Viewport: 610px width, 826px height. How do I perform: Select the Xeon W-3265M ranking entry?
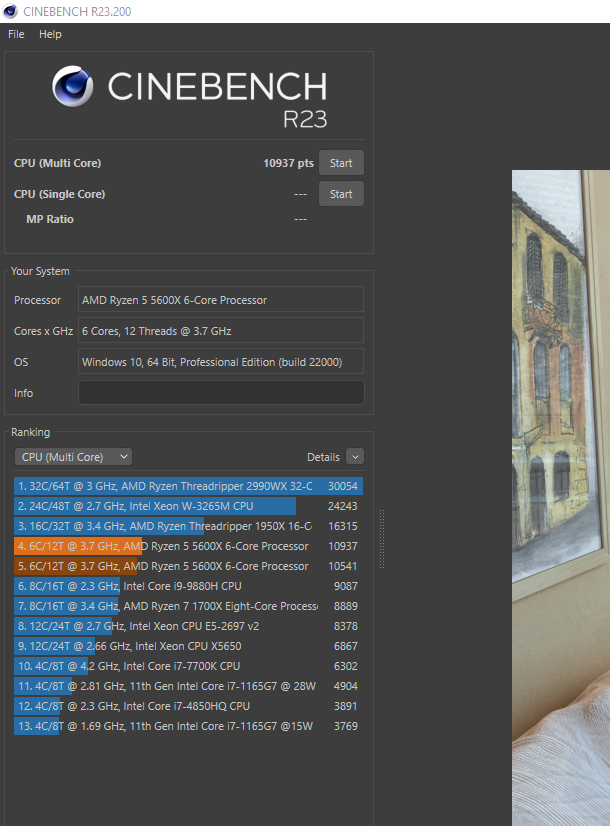click(189, 506)
